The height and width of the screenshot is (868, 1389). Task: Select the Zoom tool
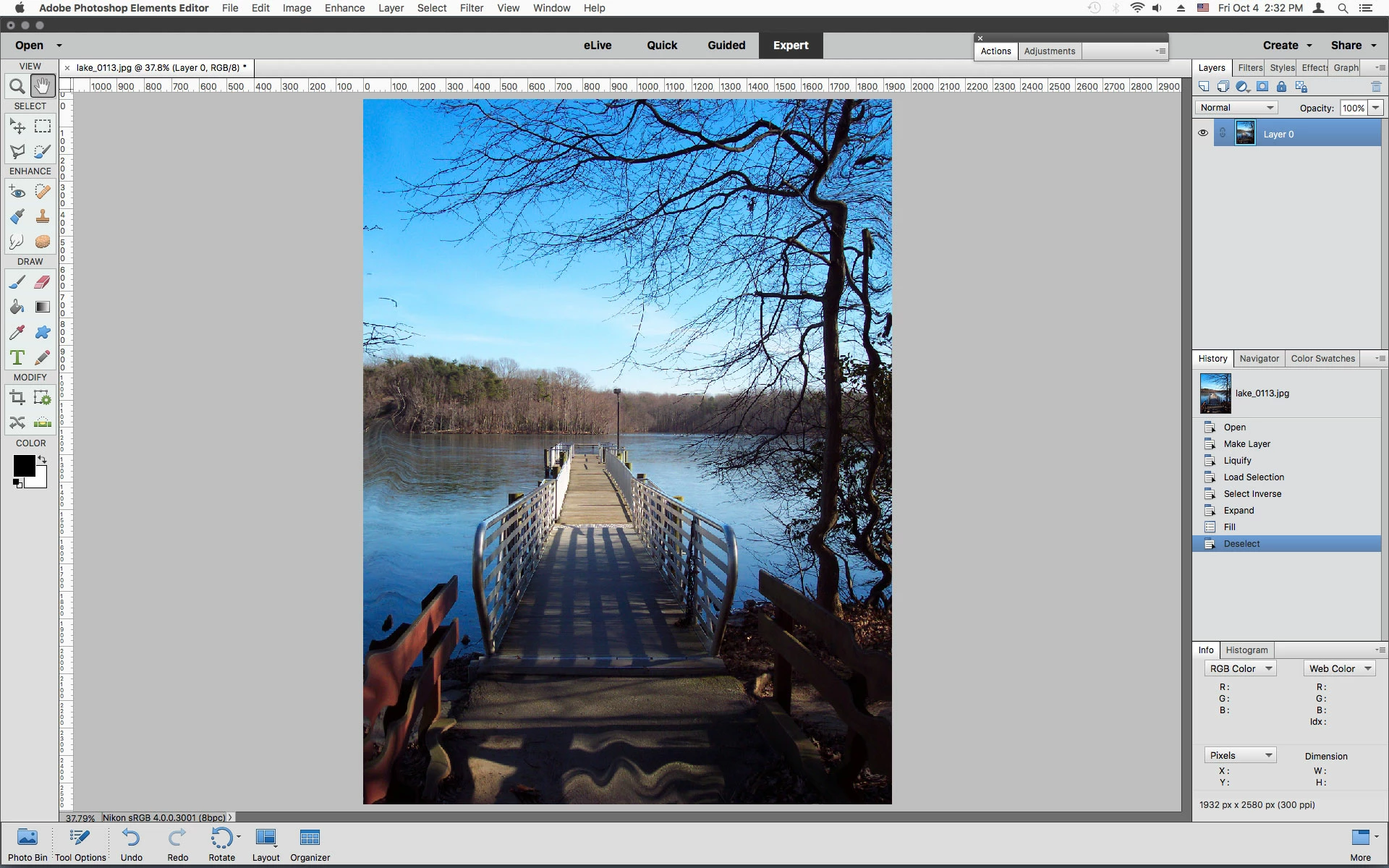(x=17, y=87)
